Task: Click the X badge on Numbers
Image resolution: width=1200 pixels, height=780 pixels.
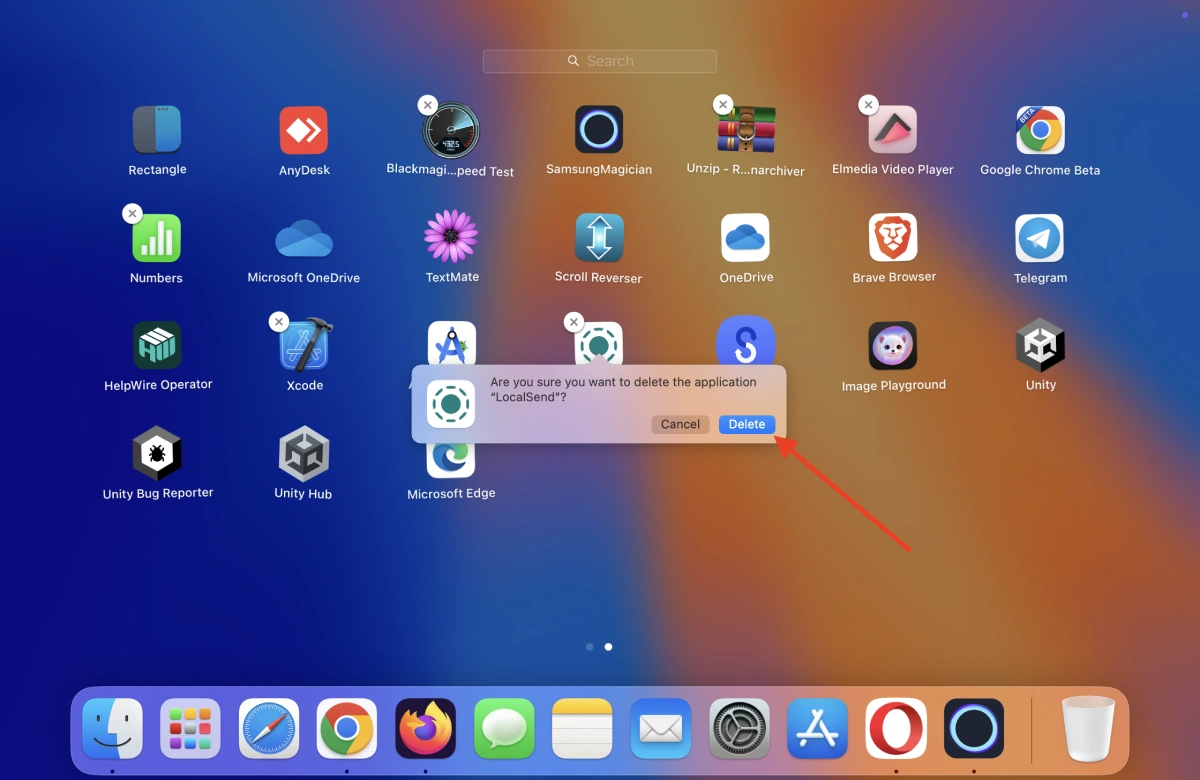Action: coord(132,213)
